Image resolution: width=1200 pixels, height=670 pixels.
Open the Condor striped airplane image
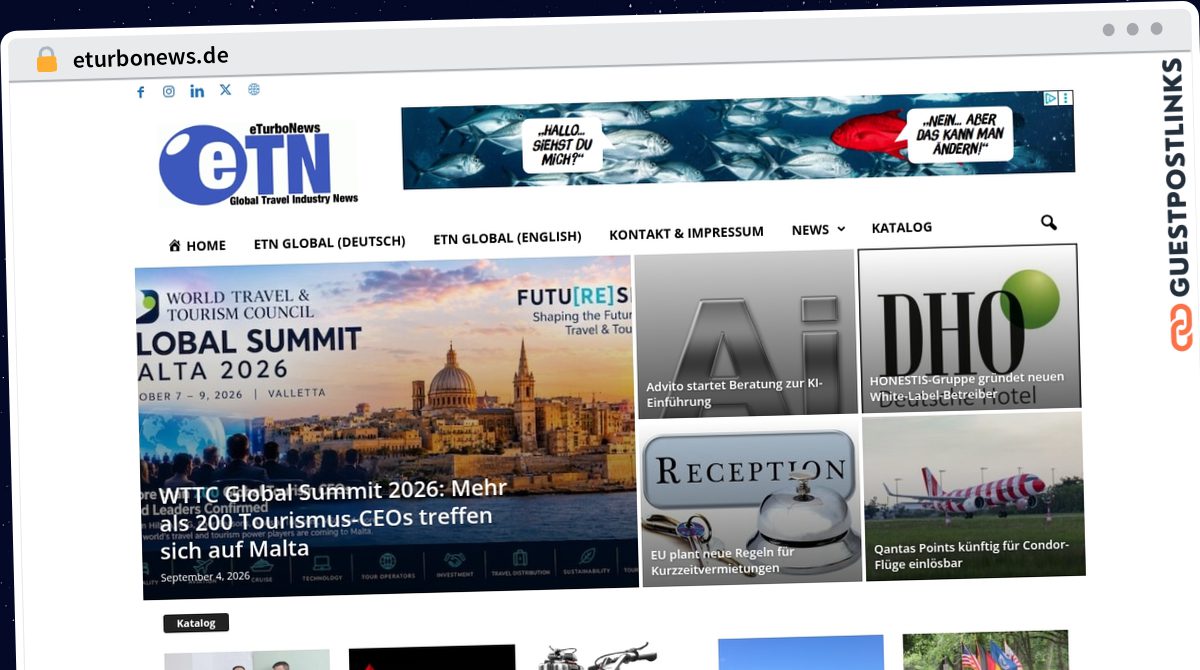[974, 495]
